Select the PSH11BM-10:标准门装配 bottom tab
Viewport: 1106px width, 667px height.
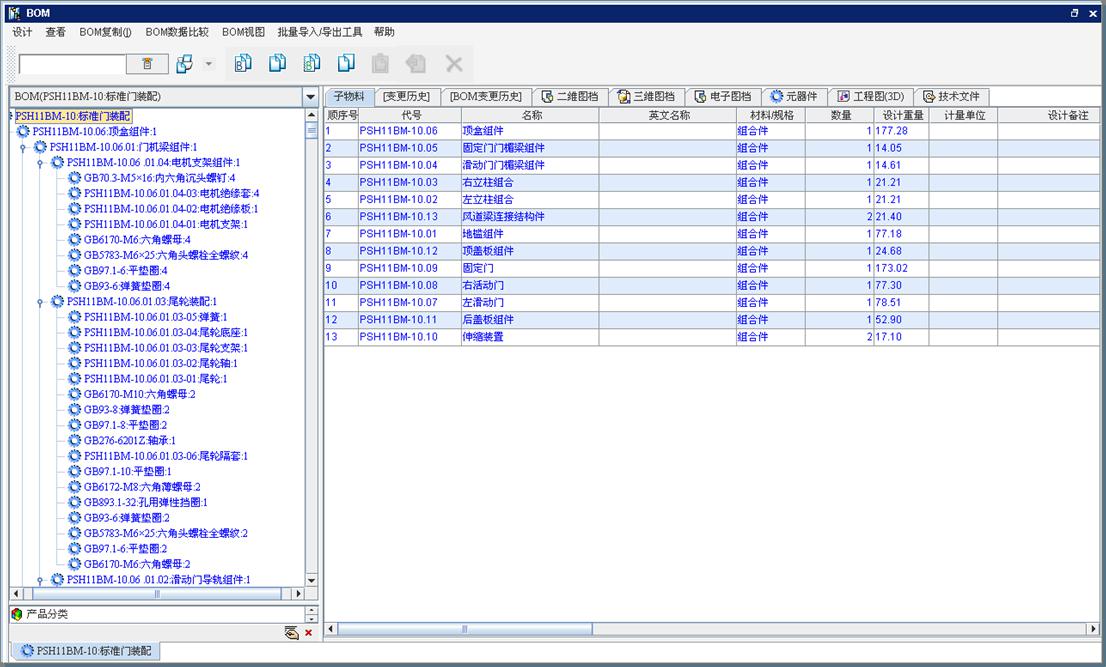tap(86, 651)
